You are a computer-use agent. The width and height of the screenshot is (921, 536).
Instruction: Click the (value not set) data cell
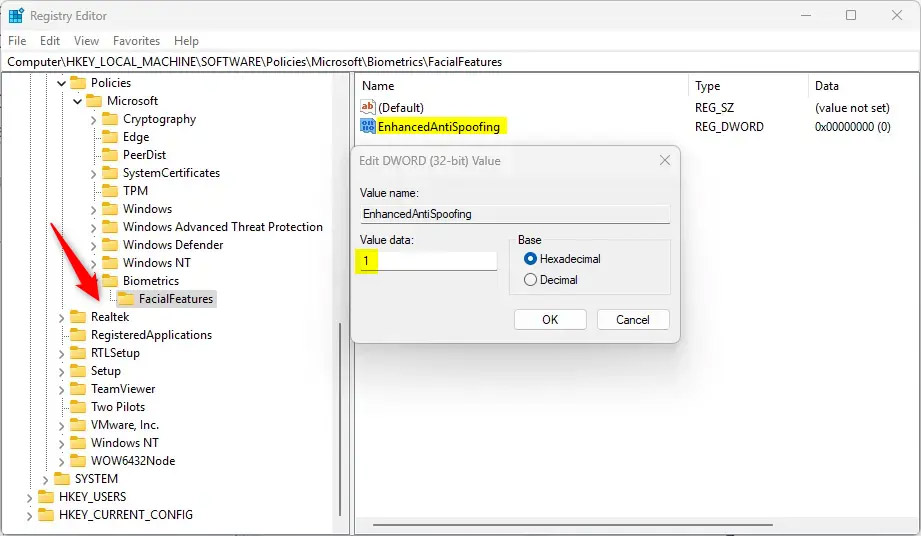pos(852,107)
